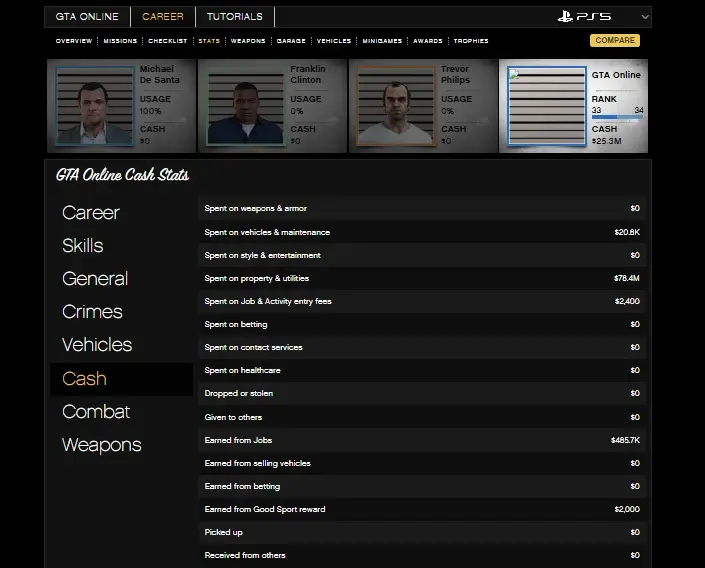Expand the platform selector dropdown arrow
The image size is (705, 568).
[x=645, y=17]
